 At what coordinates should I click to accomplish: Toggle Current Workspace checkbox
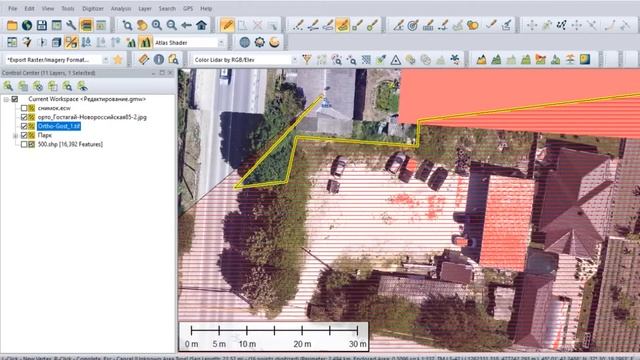point(15,99)
